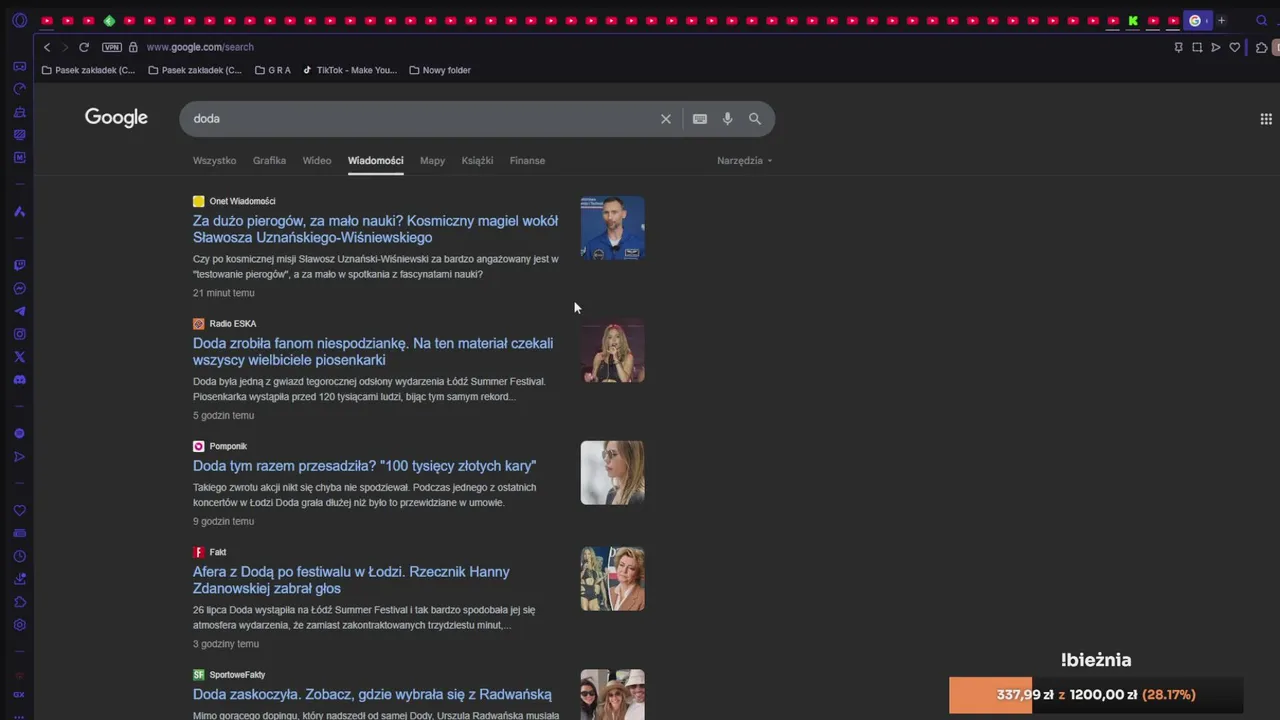
Task: Click the pin icon in address bar
Action: 1178,47
